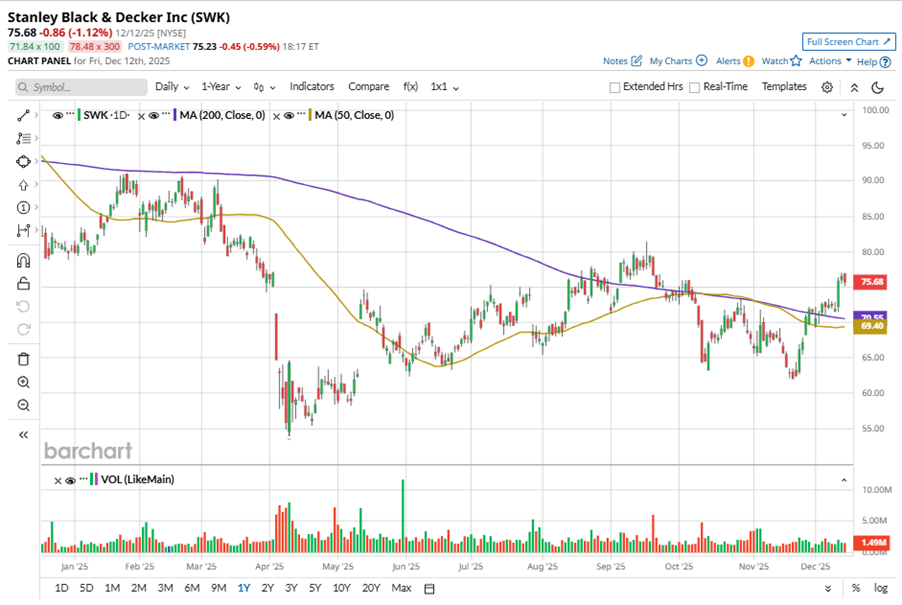Open chart settings gear
Image resolution: width=902 pixels, height=605 pixels.
pos(827,87)
